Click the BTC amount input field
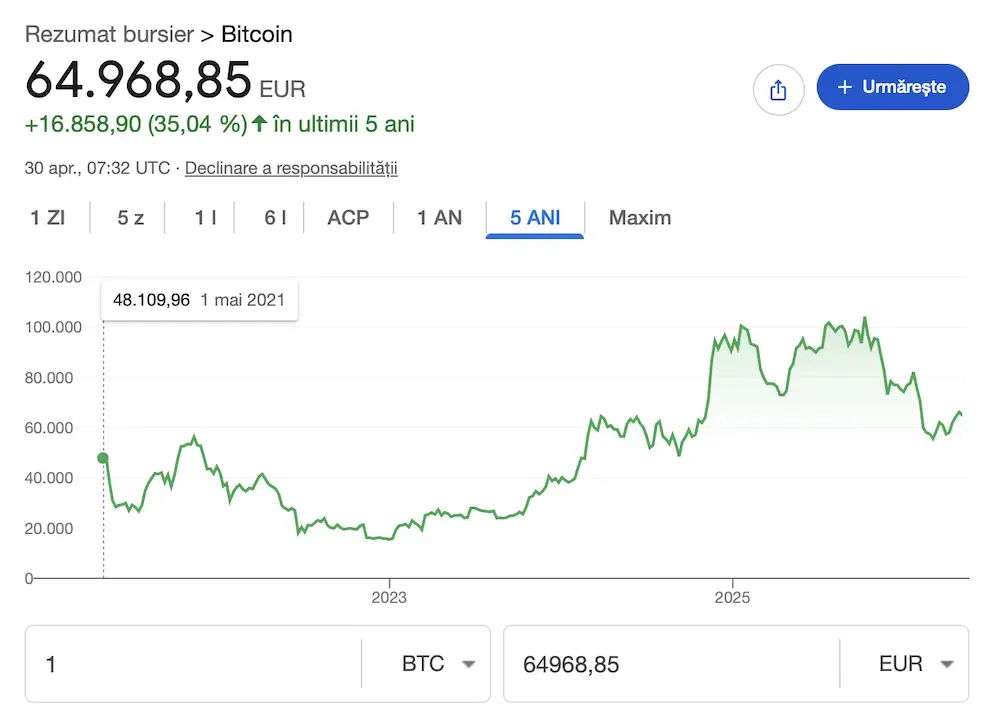The height and width of the screenshot is (716, 1000). (x=193, y=664)
